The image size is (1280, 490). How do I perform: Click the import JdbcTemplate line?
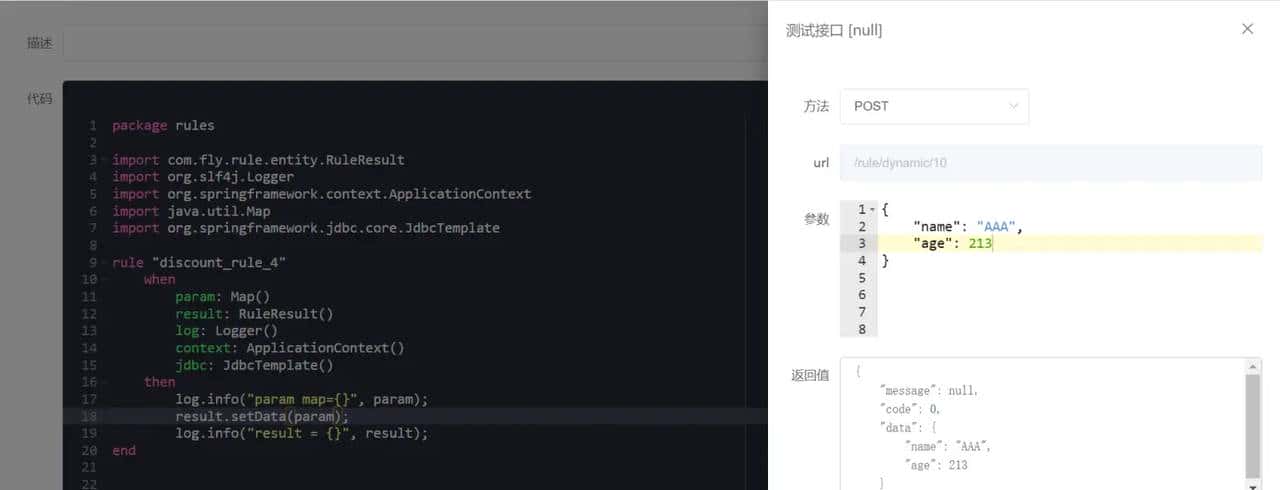(x=305, y=228)
